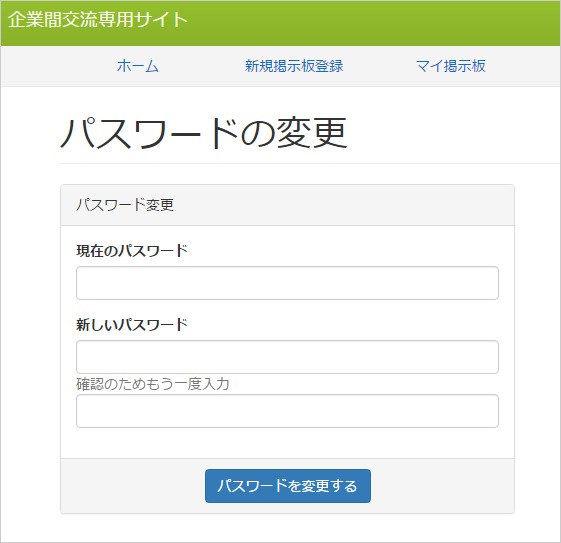Submit with the パスワードを変更する button
Viewport: 561px width, 543px height.
point(288,486)
